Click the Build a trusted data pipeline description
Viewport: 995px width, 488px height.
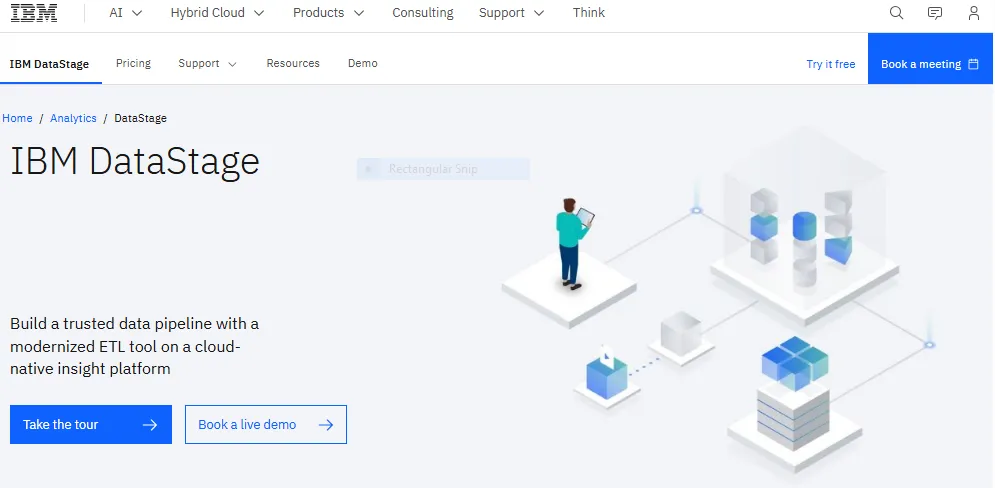click(x=135, y=346)
